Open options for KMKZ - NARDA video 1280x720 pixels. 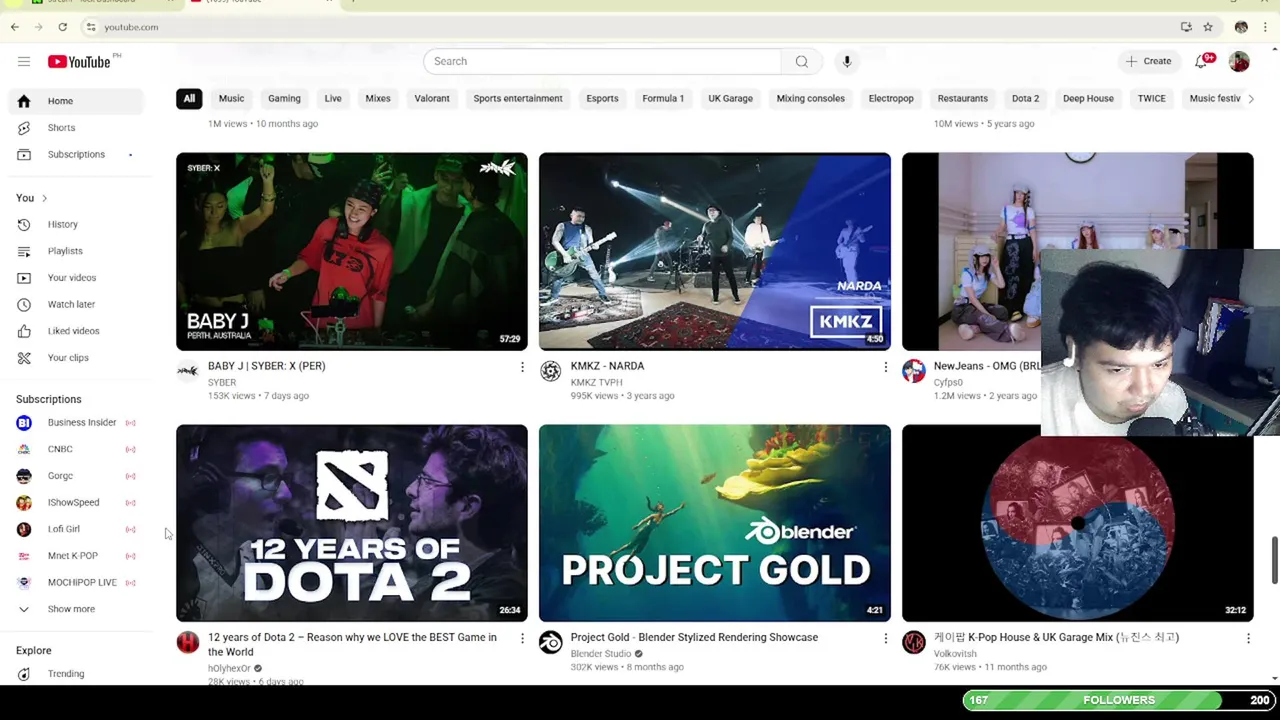[885, 367]
